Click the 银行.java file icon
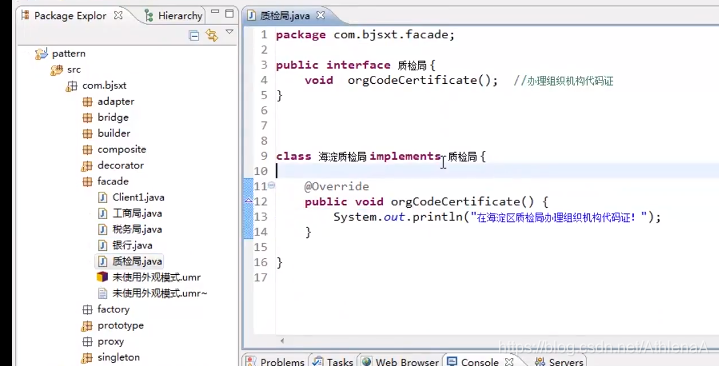Screen dimensions: 719x366 coord(103,245)
